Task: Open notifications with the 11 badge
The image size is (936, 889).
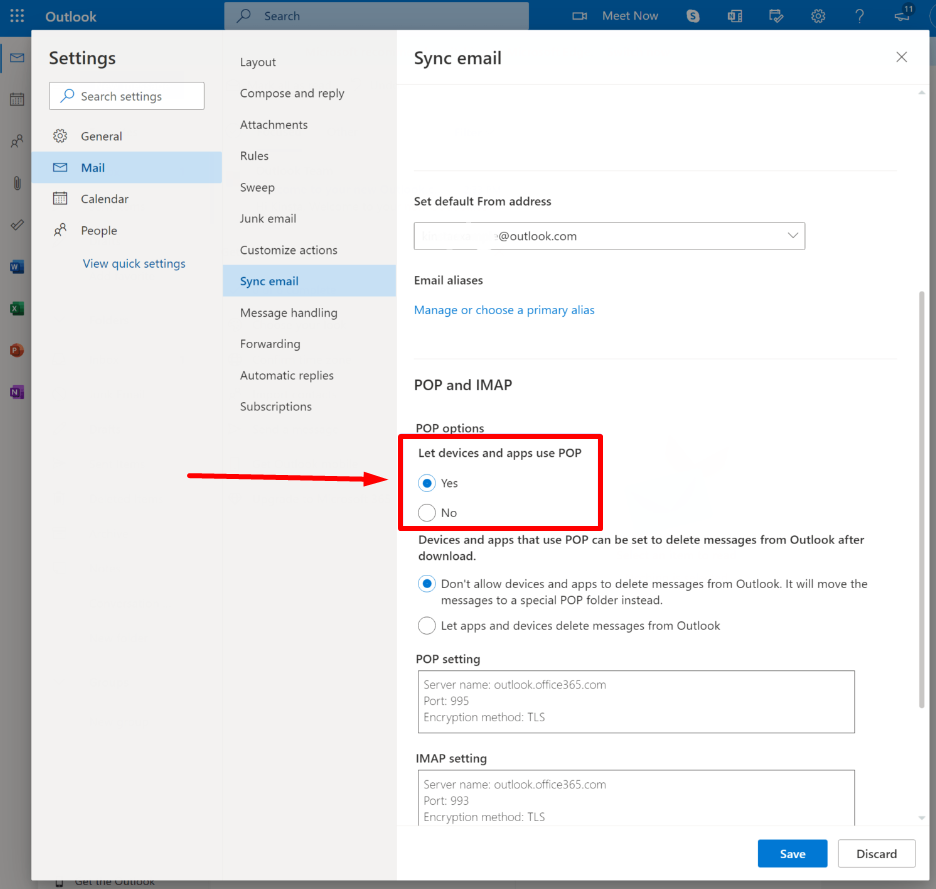Action: pyautogui.click(x=903, y=15)
